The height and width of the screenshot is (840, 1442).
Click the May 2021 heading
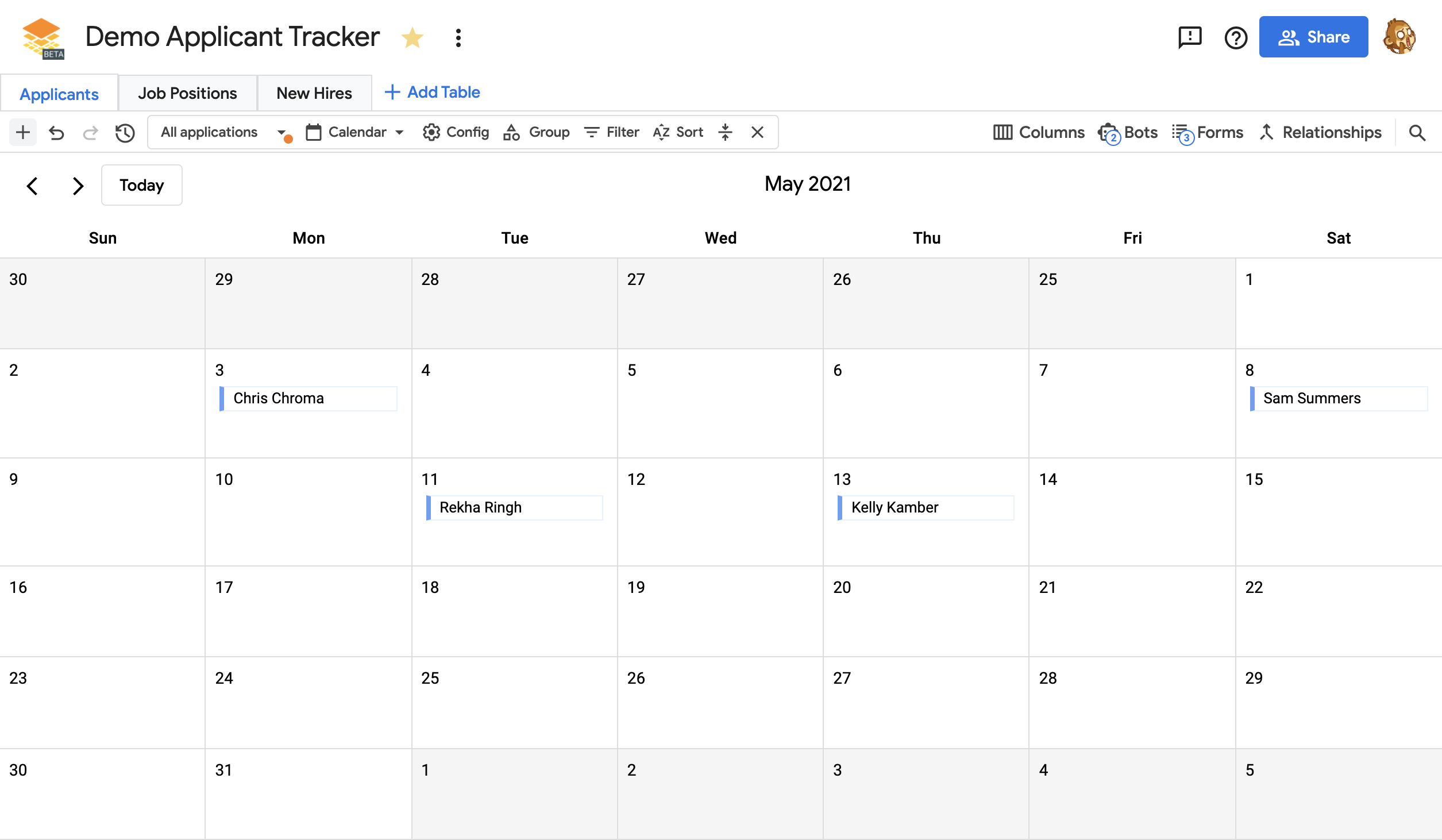pyautogui.click(x=808, y=184)
